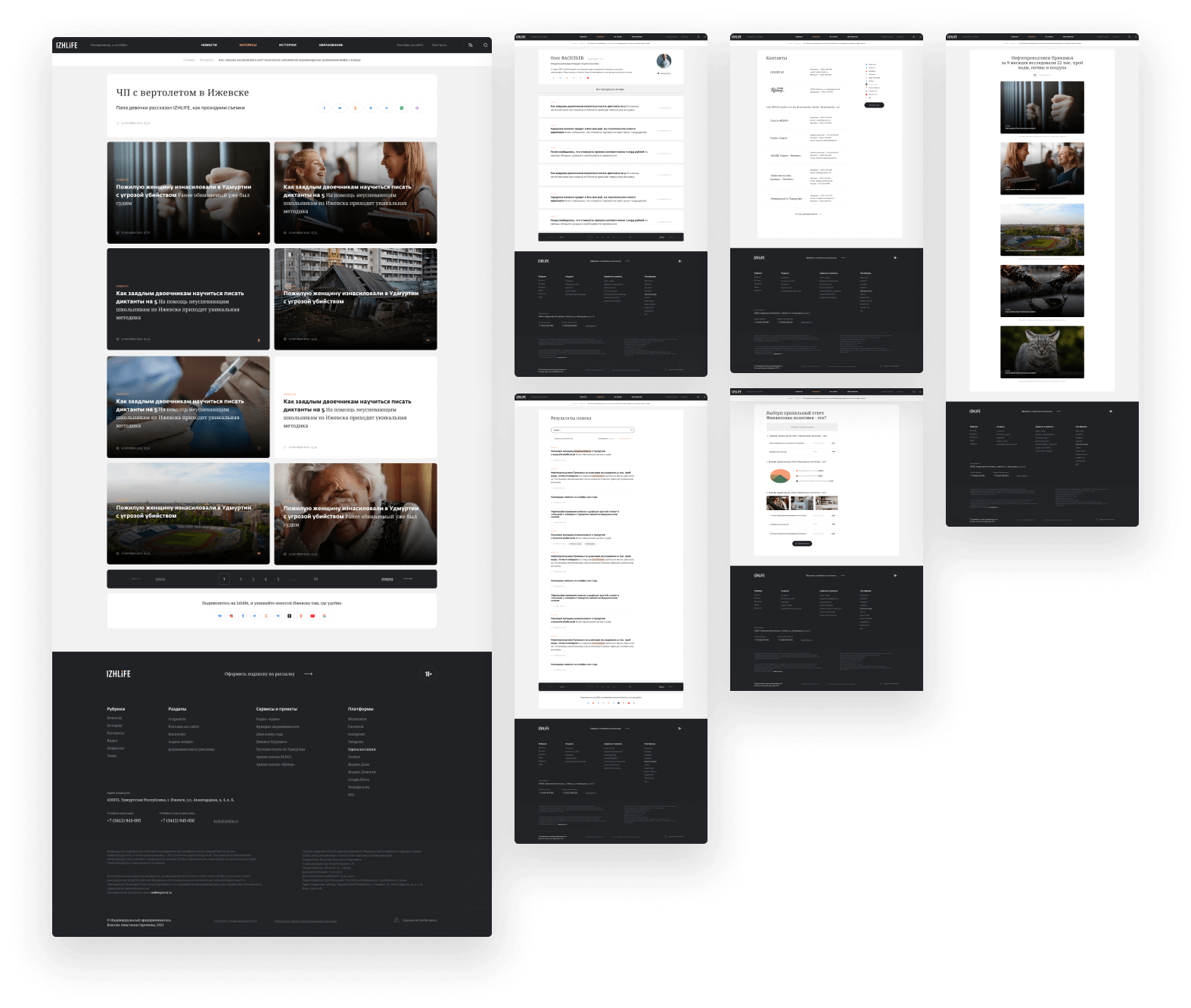
Task: Open the Telegram link in footer platforms
Action: (x=356, y=742)
